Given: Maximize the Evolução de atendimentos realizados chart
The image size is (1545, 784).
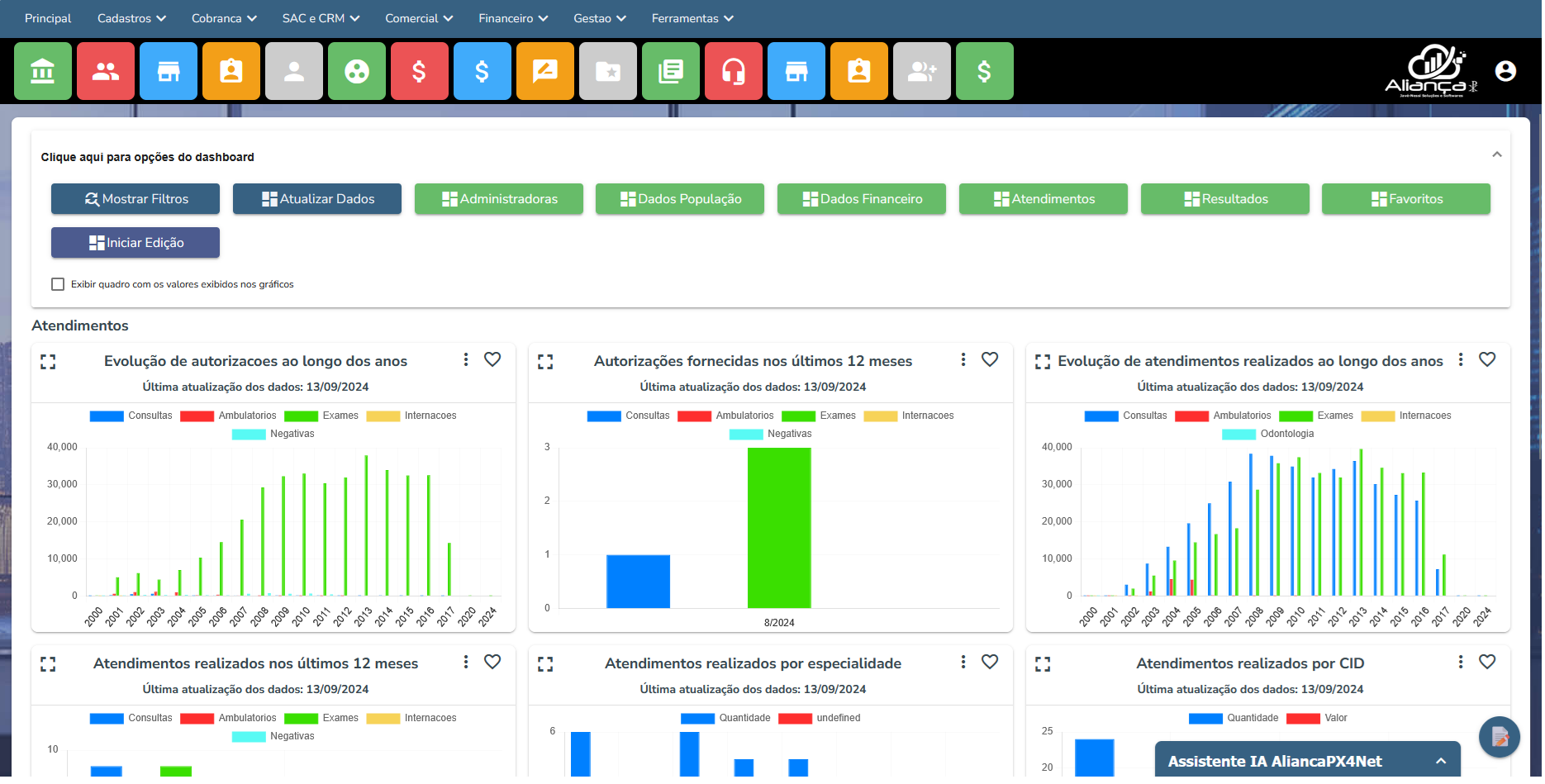Looking at the screenshot, I should (1043, 362).
